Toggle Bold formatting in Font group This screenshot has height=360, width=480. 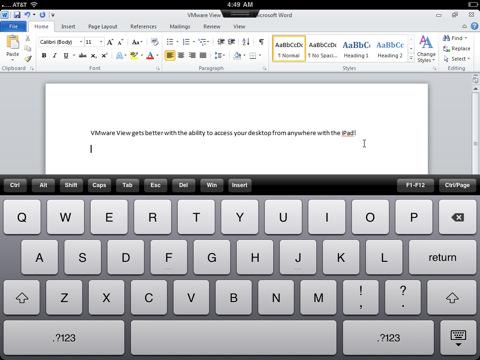(44, 56)
